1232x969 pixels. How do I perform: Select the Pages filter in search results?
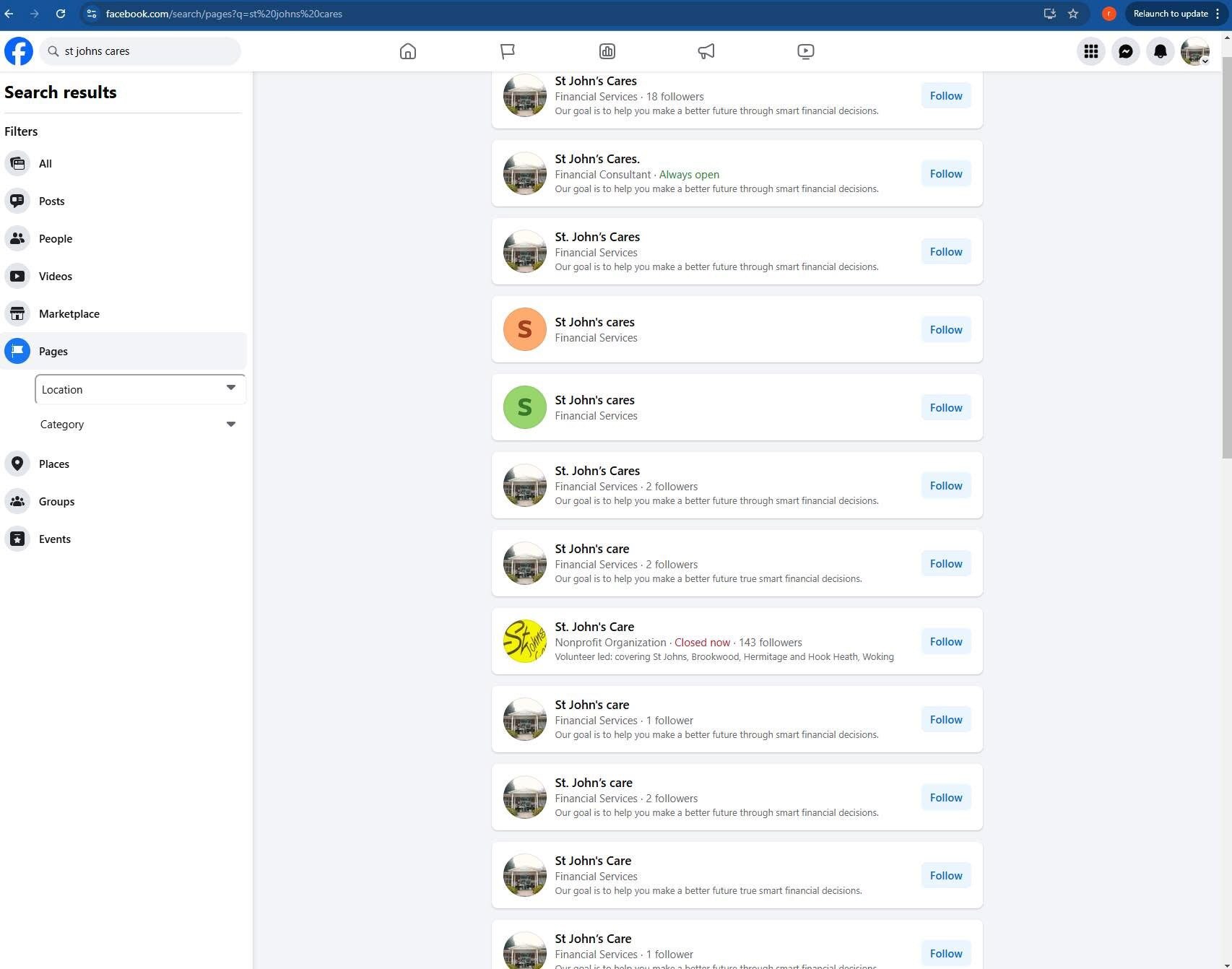coord(53,351)
